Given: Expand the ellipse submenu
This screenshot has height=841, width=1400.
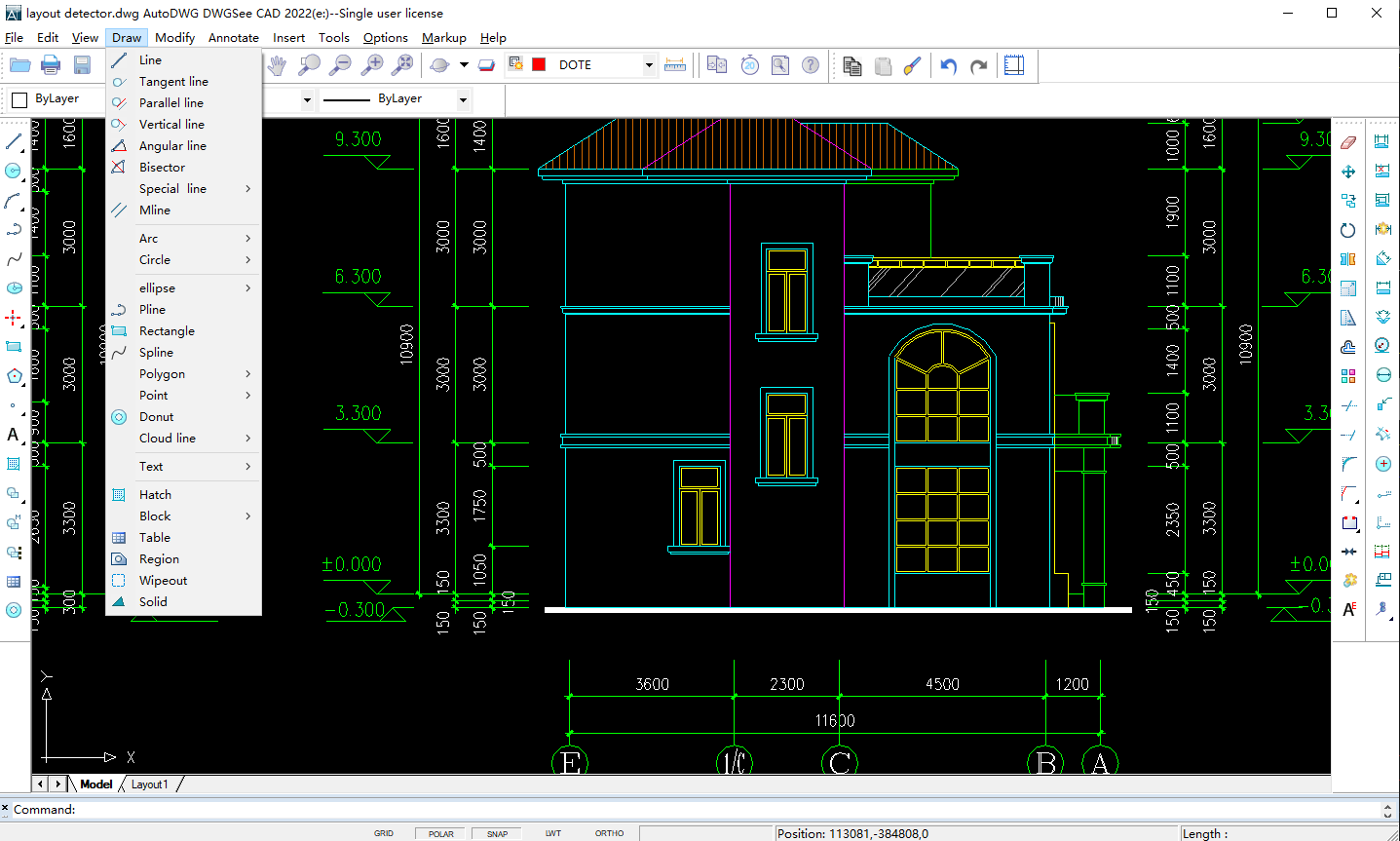Looking at the screenshot, I should click(184, 288).
